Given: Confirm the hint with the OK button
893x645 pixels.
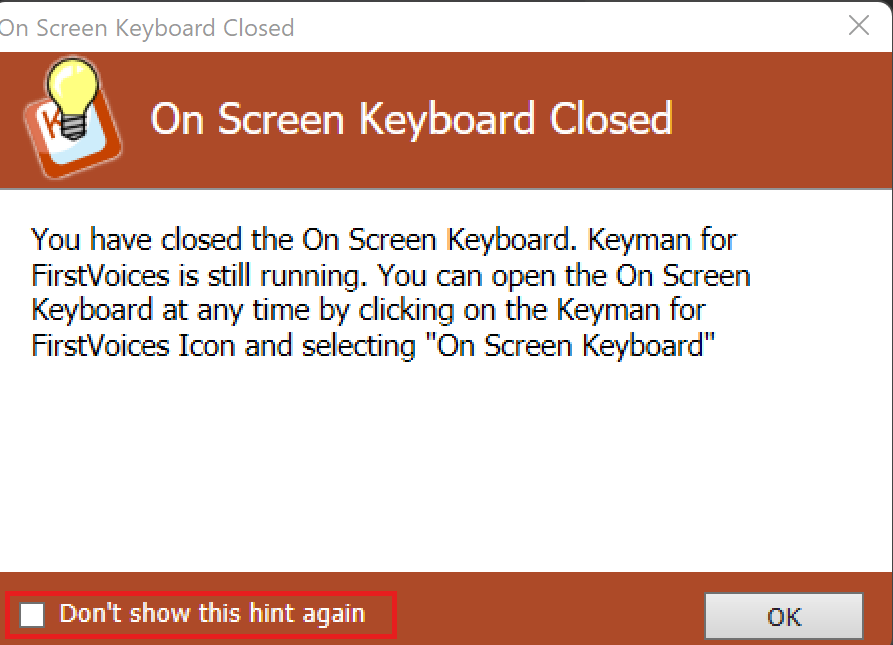Looking at the screenshot, I should coord(784,617).
